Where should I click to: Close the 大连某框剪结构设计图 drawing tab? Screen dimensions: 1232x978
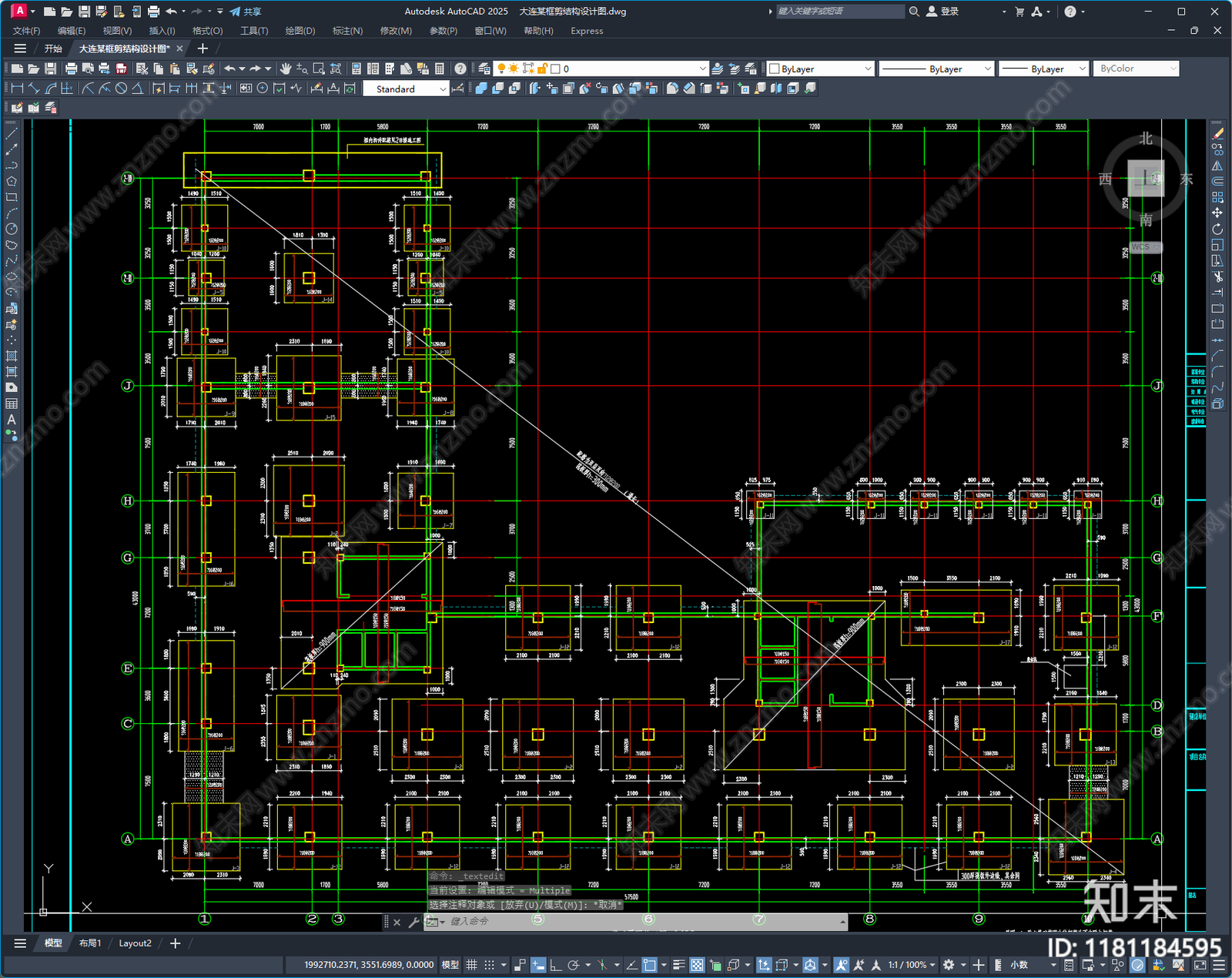click(179, 49)
